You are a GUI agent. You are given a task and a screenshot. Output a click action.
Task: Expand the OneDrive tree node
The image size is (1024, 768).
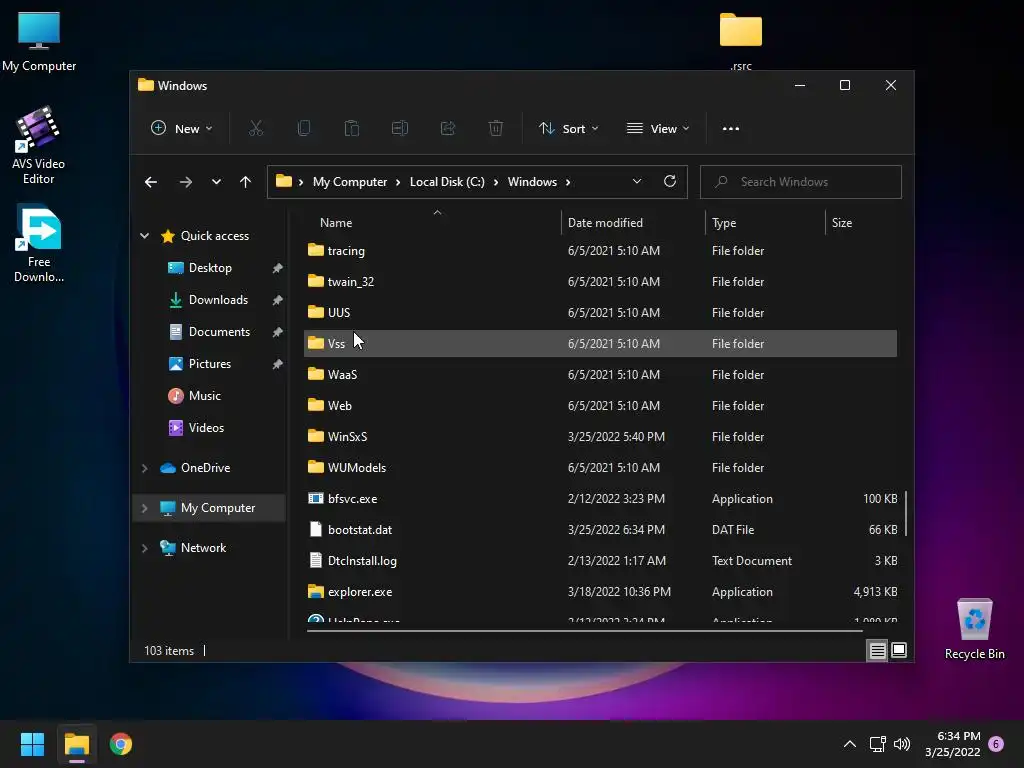(x=144, y=468)
